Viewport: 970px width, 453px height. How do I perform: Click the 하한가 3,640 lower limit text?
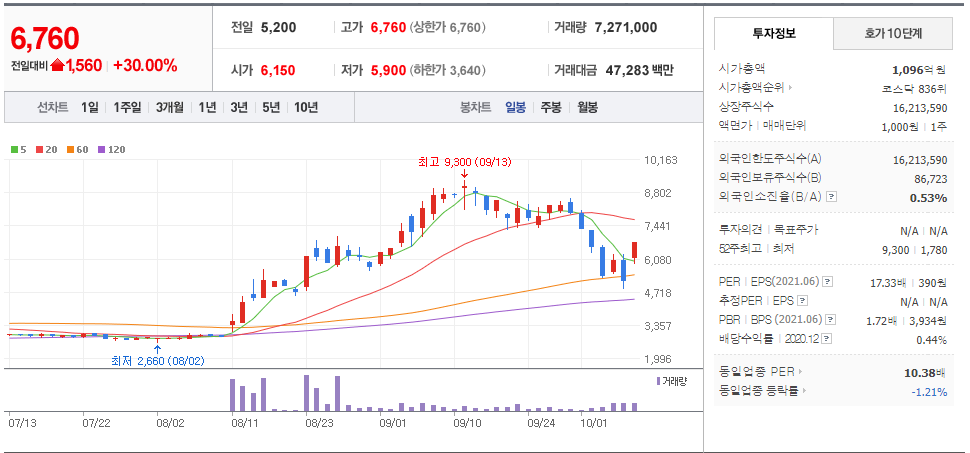click(x=447, y=71)
